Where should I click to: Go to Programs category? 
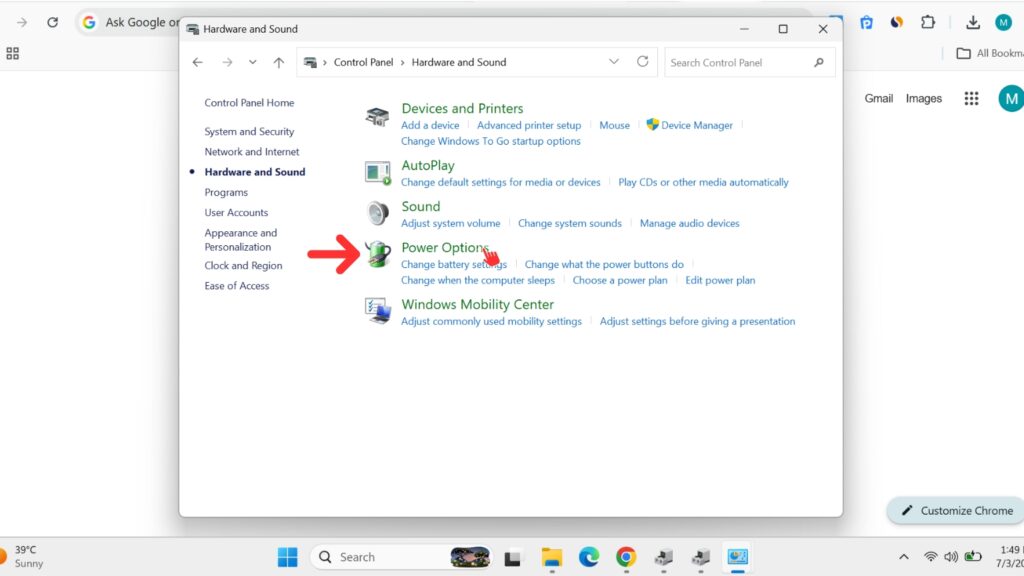pos(226,192)
